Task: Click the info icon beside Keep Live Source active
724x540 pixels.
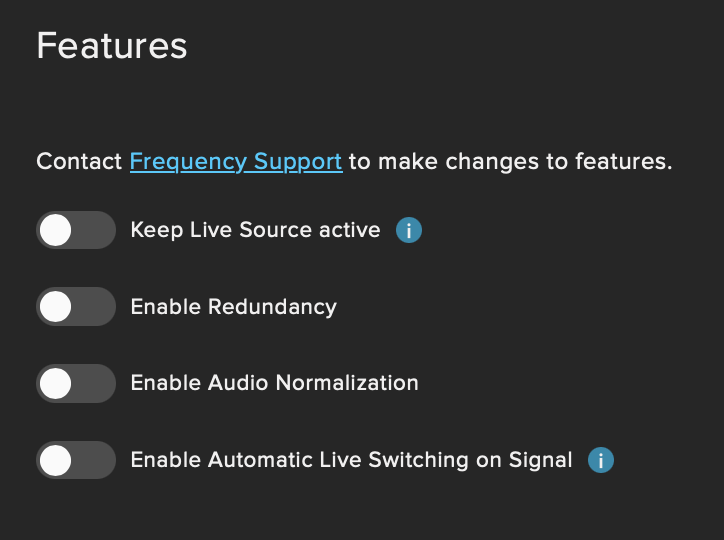Action: [409, 231]
